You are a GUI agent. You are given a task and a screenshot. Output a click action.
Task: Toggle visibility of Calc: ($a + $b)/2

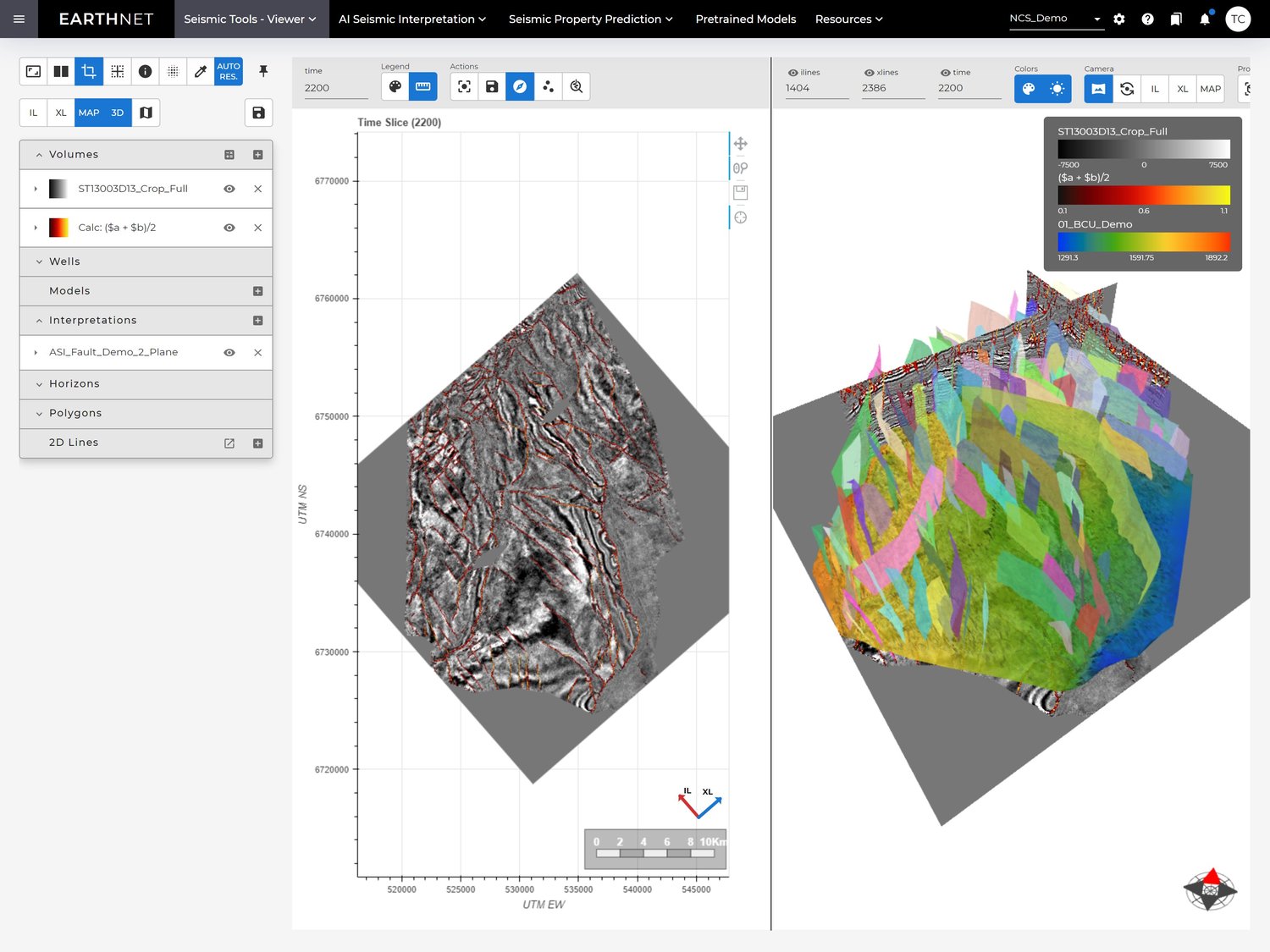click(229, 228)
